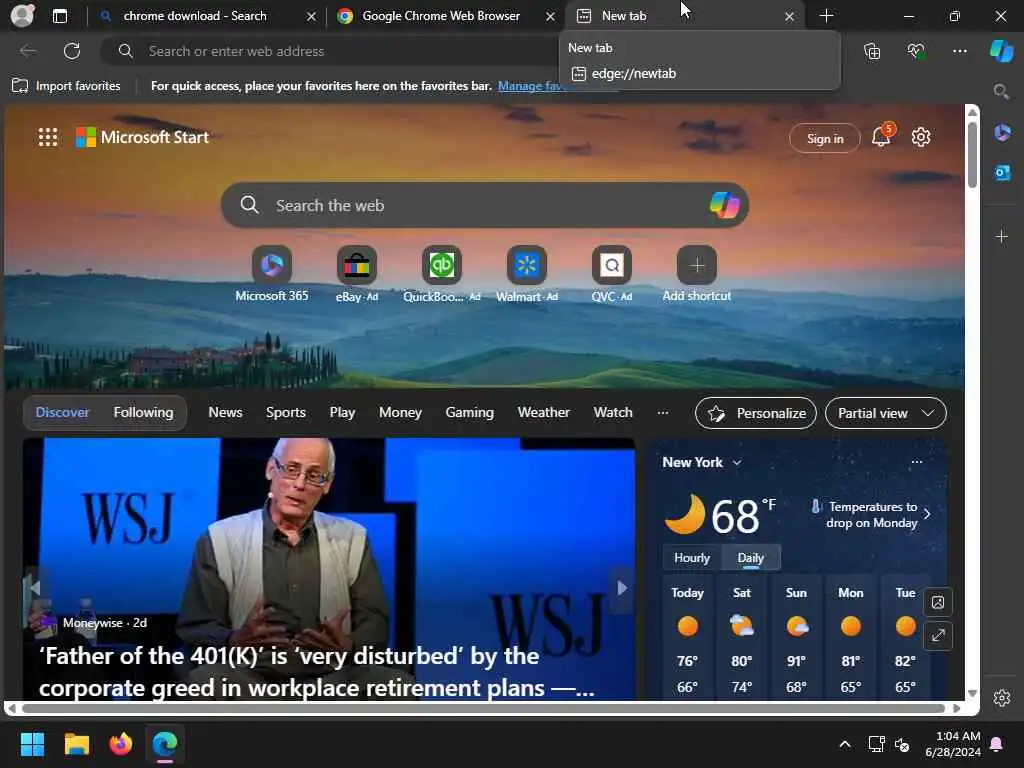1024x768 pixels.
Task: Go to the next news story arrow
Action: click(x=622, y=588)
